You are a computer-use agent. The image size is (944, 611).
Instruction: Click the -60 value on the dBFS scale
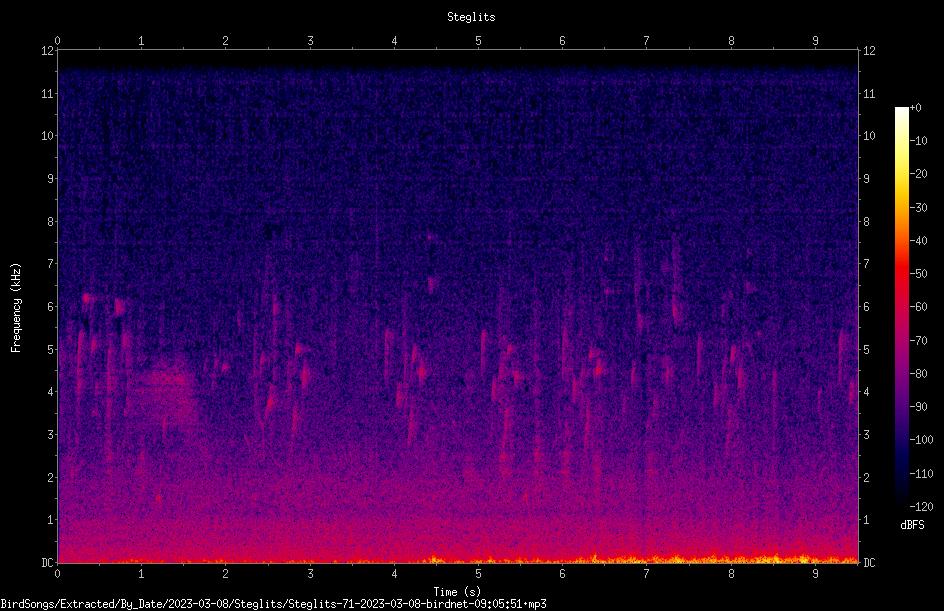point(919,306)
